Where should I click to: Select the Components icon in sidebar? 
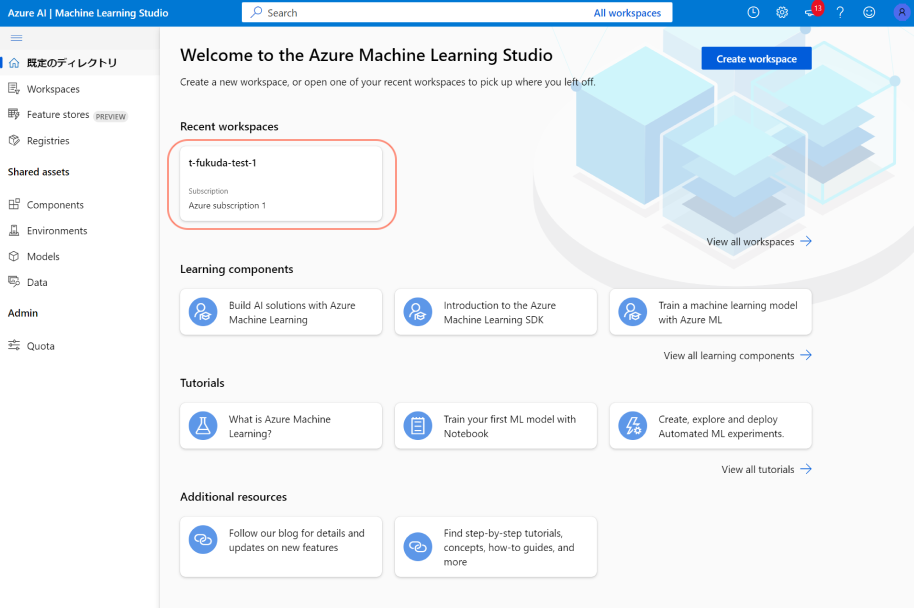tap(14, 205)
